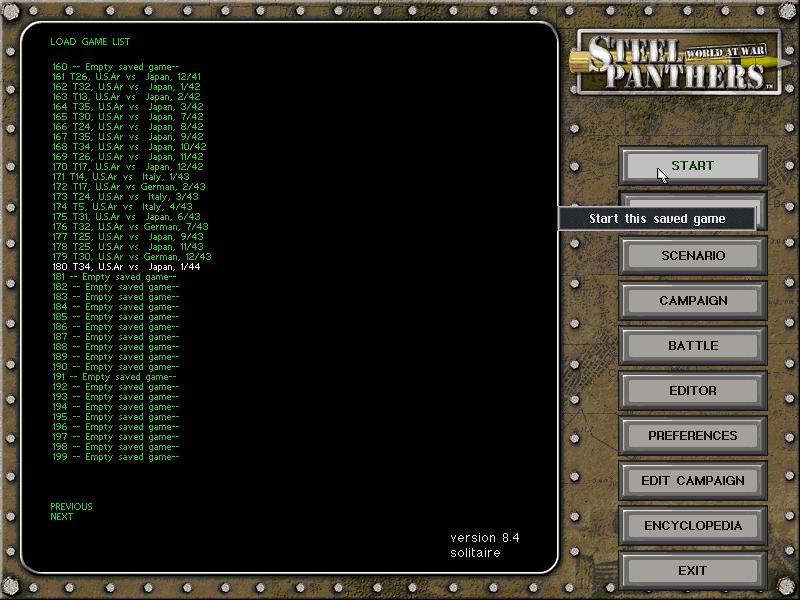This screenshot has width=800, height=600.
Task: Select empty saved game slot 160
Action: pyautogui.click(x=116, y=67)
